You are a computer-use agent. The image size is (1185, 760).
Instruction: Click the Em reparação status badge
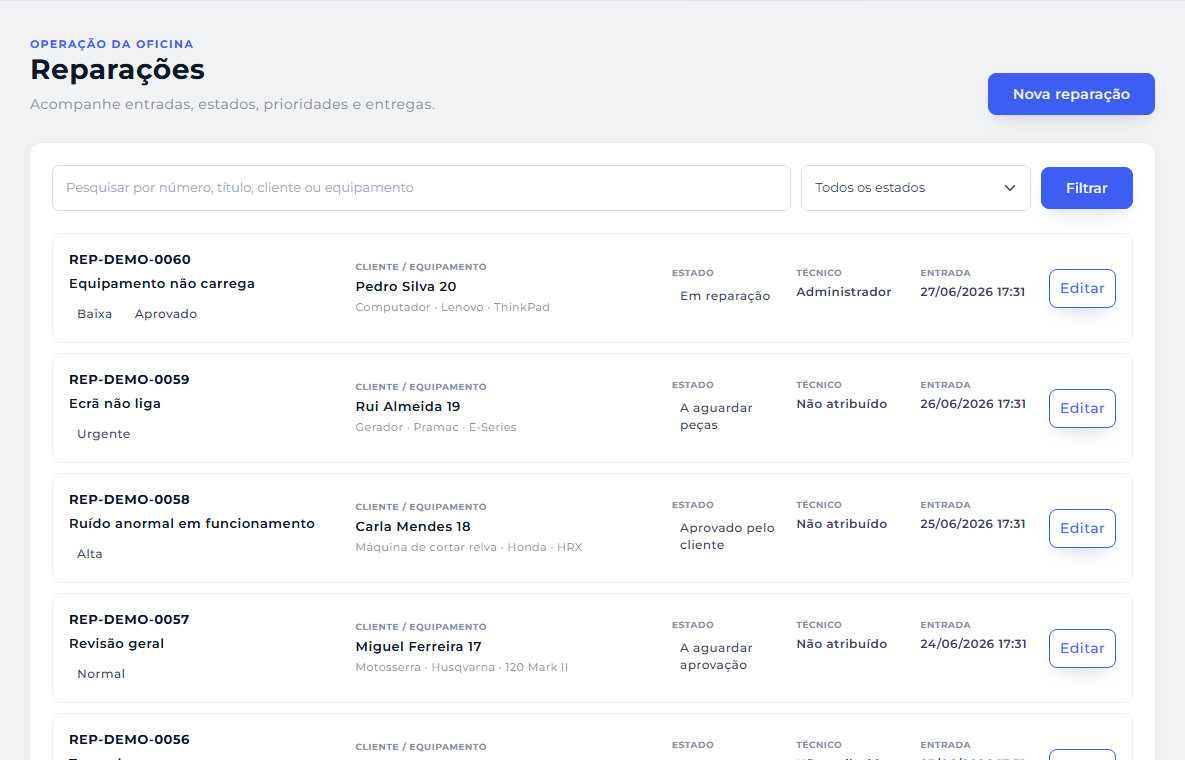point(725,296)
